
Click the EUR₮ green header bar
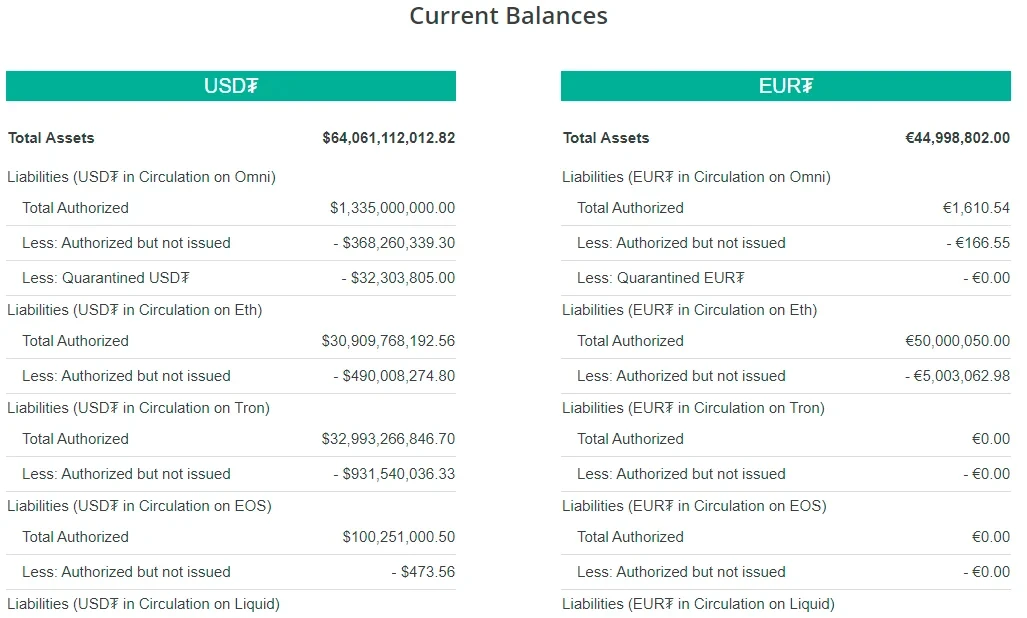785,86
